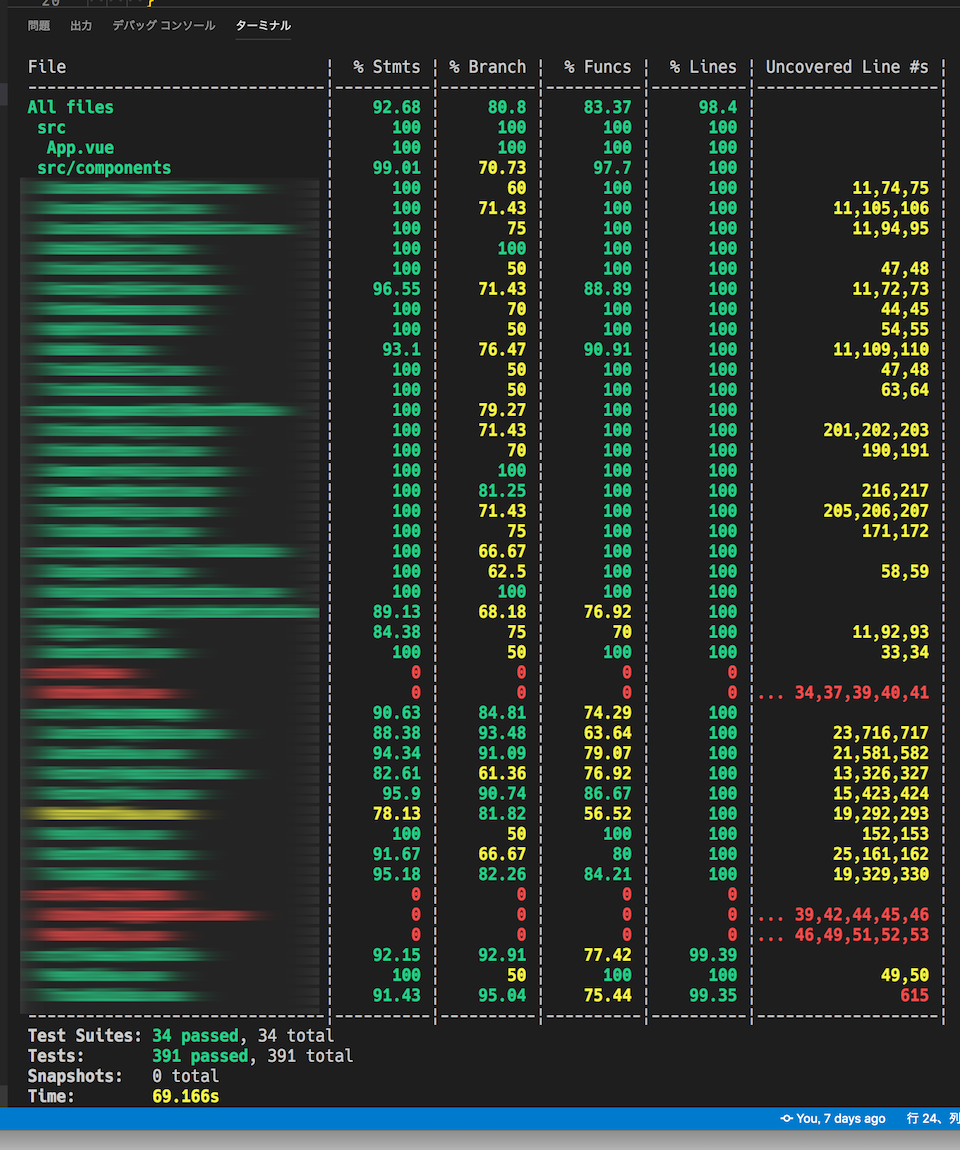Screen dimensions: 960x1150
Task: Click the '% Funcs' header text
Action: point(598,67)
